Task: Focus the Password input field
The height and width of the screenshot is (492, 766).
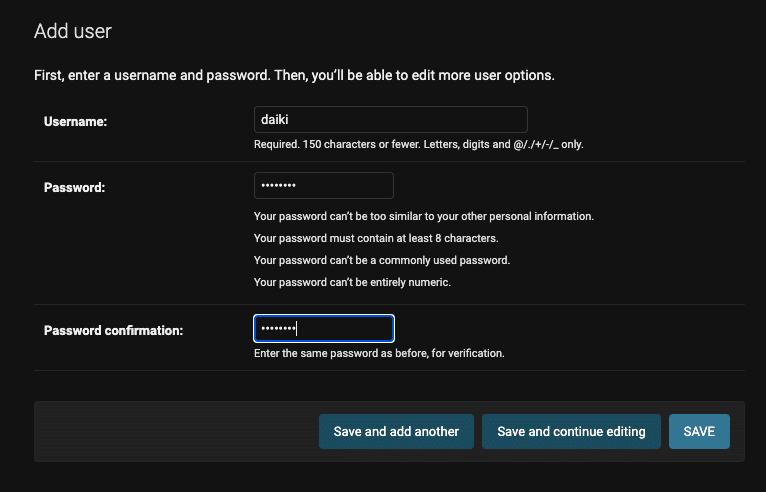Action: tap(324, 185)
